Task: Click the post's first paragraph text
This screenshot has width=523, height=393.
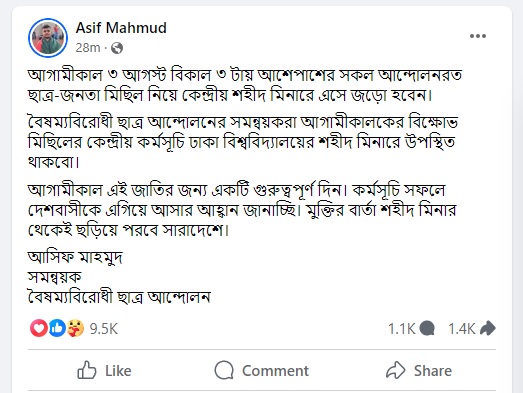Action: pyautogui.click(x=245, y=85)
